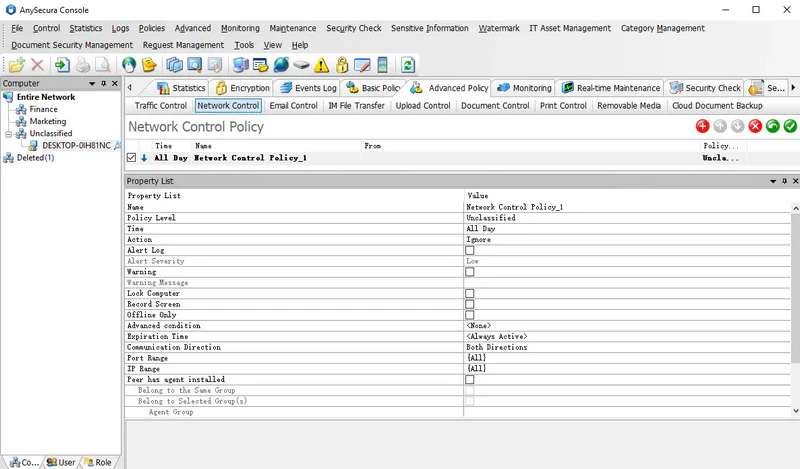Image resolution: width=800 pixels, height=469 pixels.
Task: Click the yellow warning triangle toolbar icon
Action: point(321,65)
